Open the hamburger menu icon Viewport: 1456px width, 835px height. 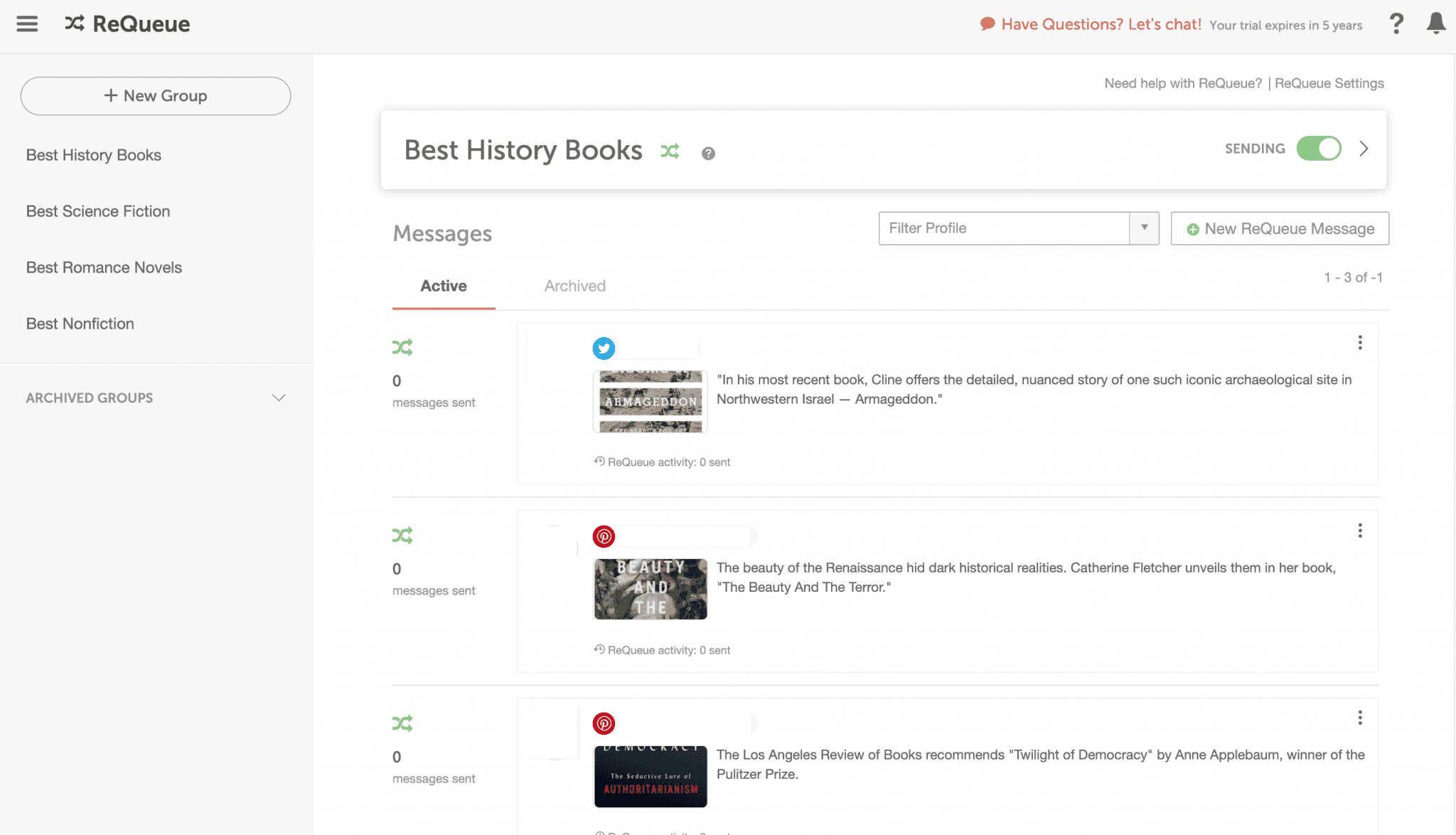pos(27,24)
